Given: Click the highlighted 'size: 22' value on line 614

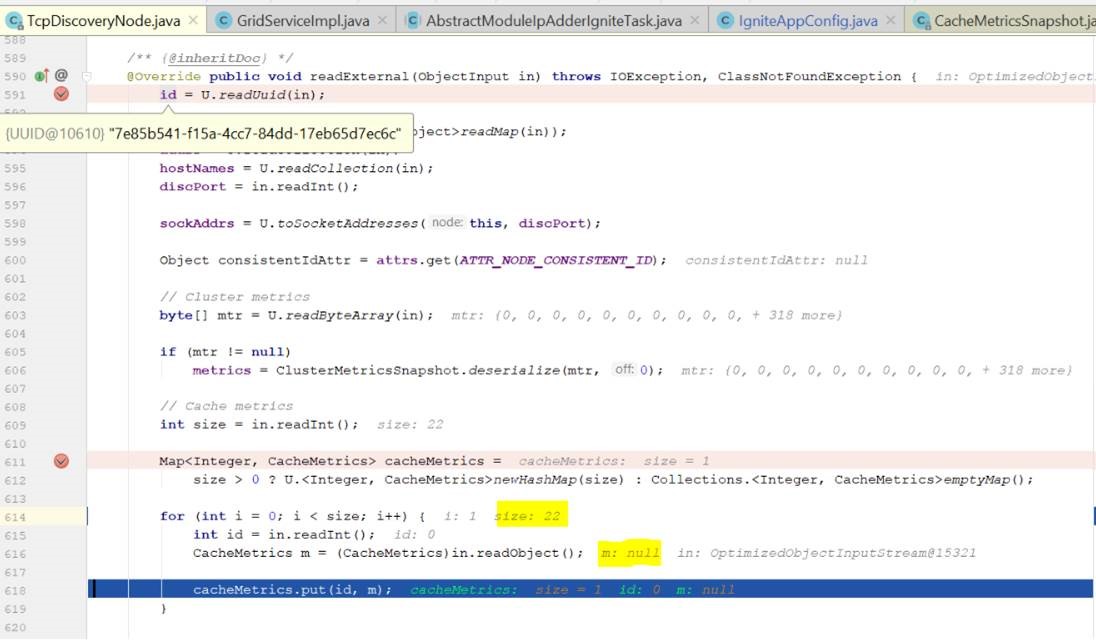Looking at the screenshot, I should 532,515.
